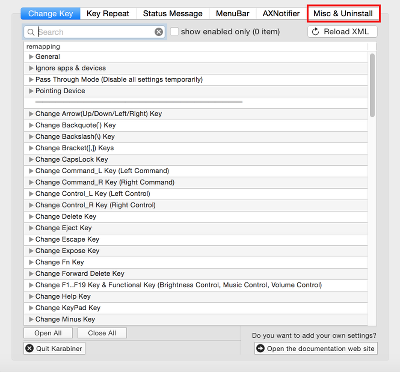
Task: Select the Change Forward Delete Key row
Action: [196, 274]
